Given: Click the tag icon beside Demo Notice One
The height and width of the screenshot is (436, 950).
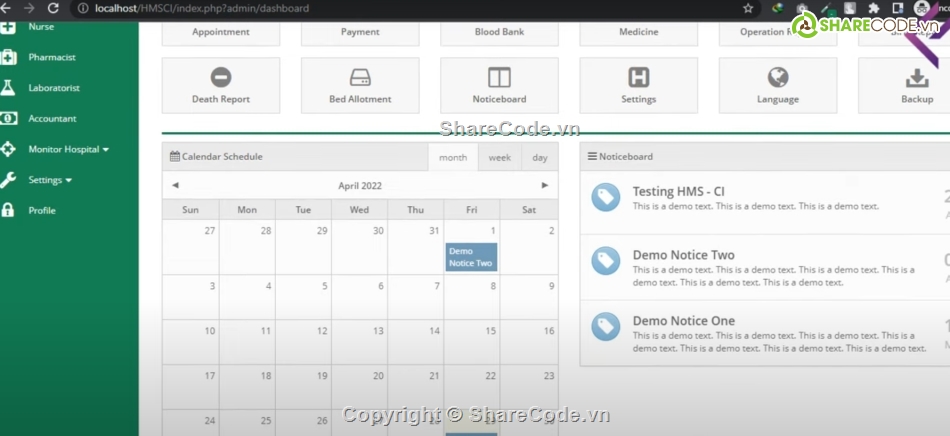Looking at the screenshot, I should 606,326.
